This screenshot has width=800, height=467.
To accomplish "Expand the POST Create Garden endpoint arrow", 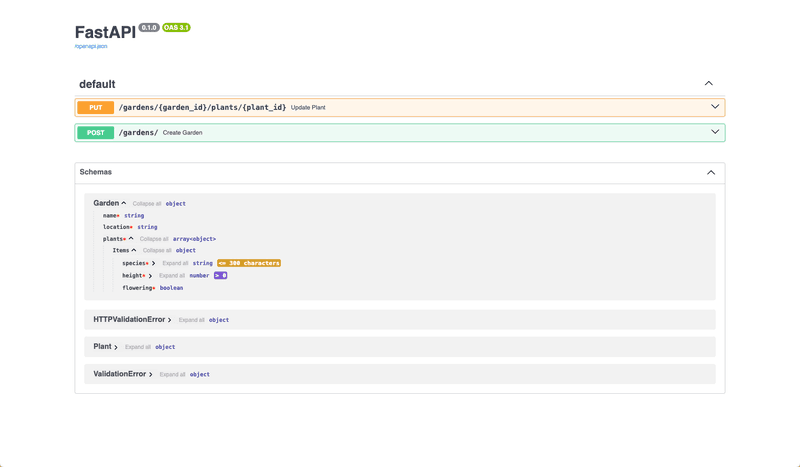I will [715, 132].
